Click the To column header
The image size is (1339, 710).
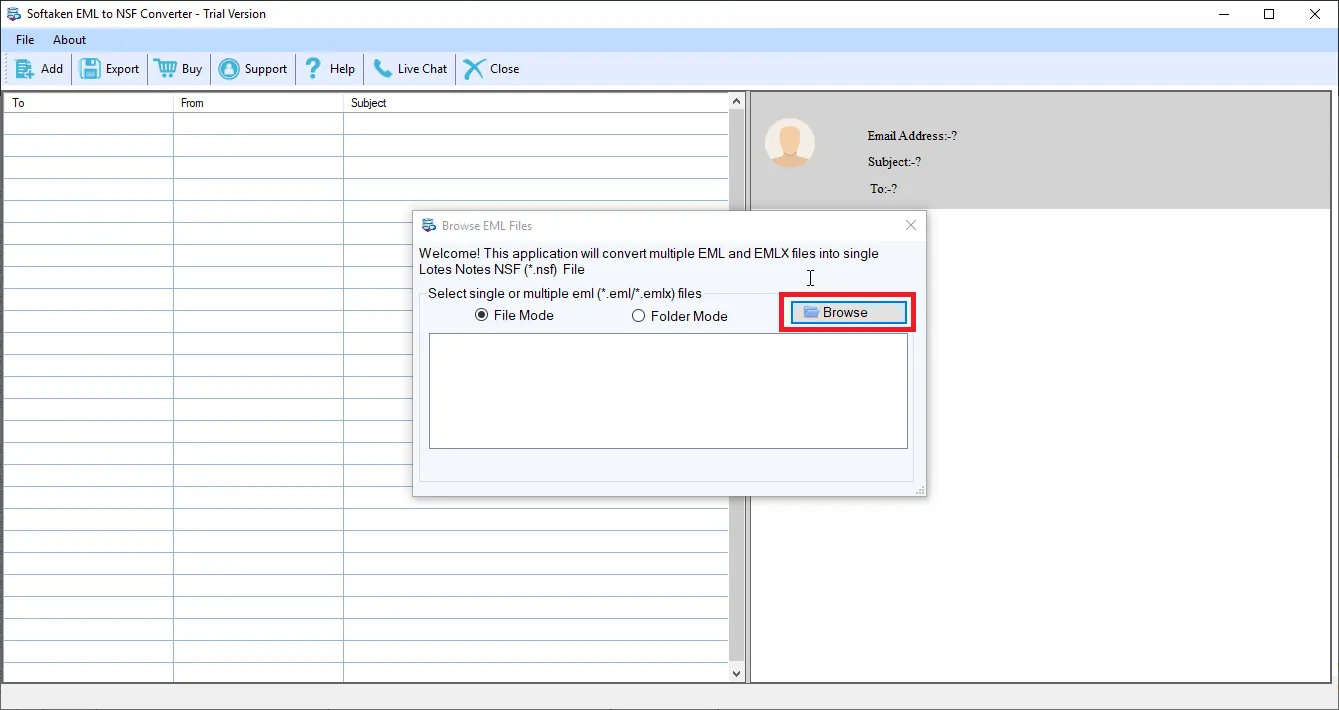click(x=88, y=103)
